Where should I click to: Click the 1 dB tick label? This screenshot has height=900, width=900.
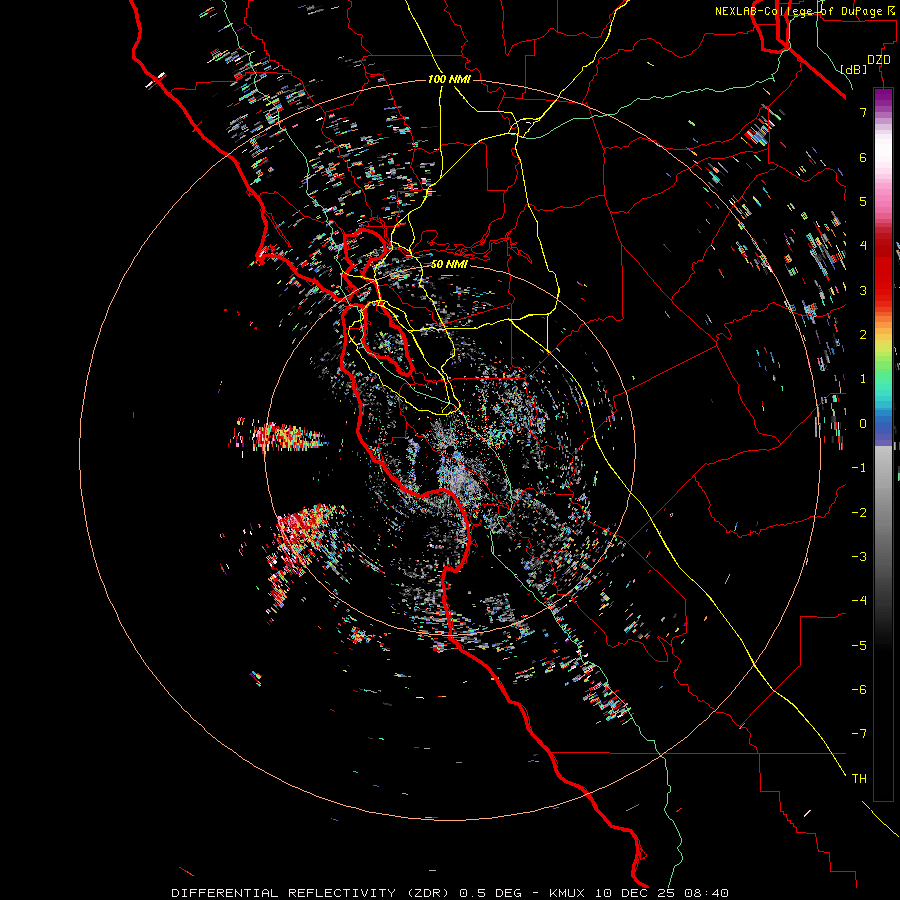click(863, 379)
